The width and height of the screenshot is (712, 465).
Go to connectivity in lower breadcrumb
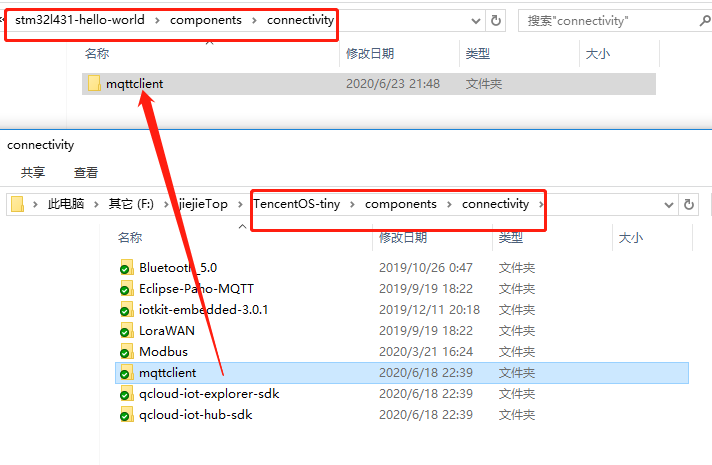coord(495,204)
